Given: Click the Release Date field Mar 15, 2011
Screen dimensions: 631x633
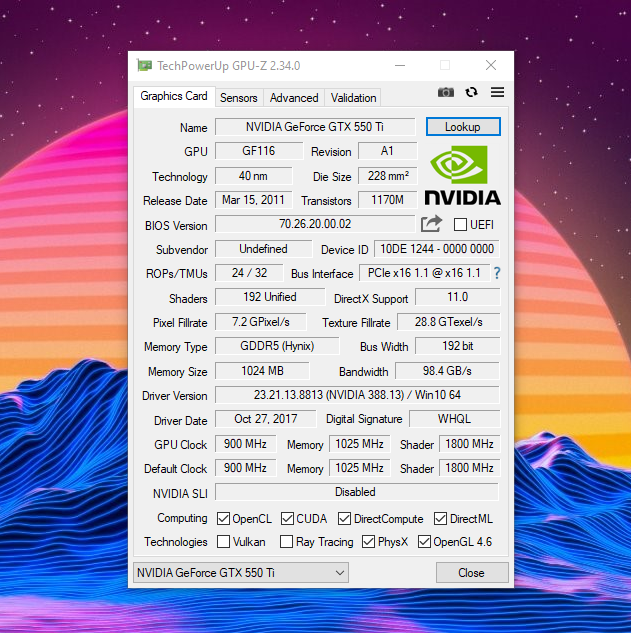Looking at the screenshot, I should [253, 200].
